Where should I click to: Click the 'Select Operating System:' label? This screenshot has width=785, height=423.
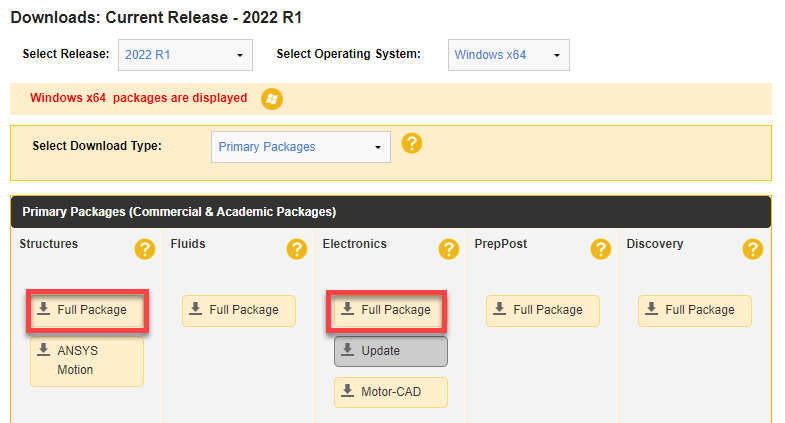[348, 54]
